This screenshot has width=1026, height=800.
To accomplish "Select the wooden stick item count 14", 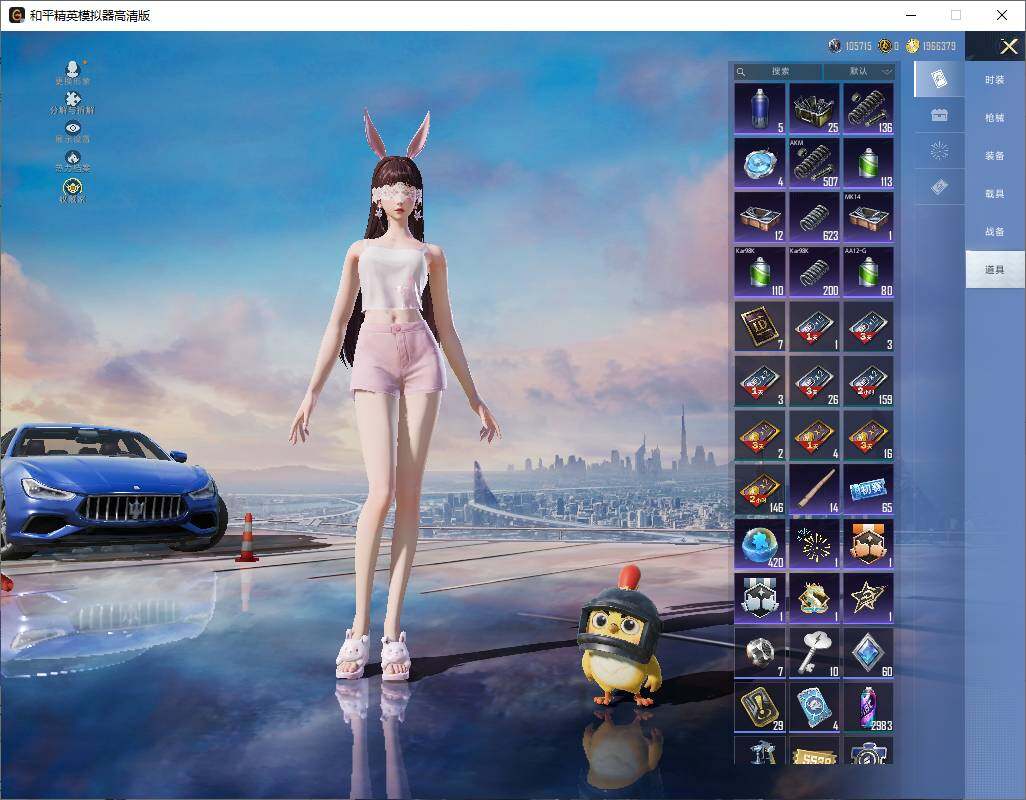I will coord(814,489).
